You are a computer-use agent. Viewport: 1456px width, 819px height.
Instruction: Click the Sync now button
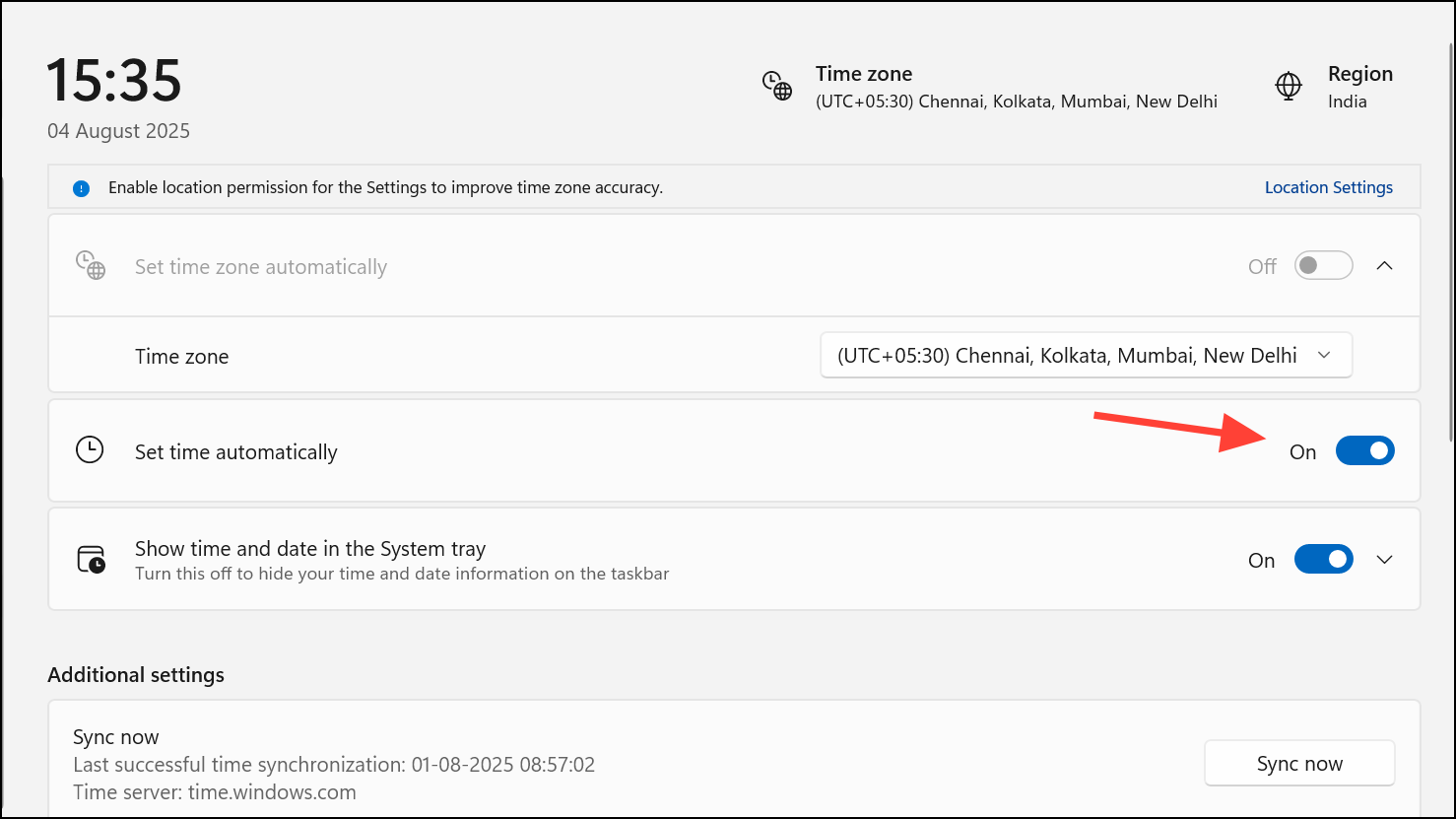[x=1299, y=762]
